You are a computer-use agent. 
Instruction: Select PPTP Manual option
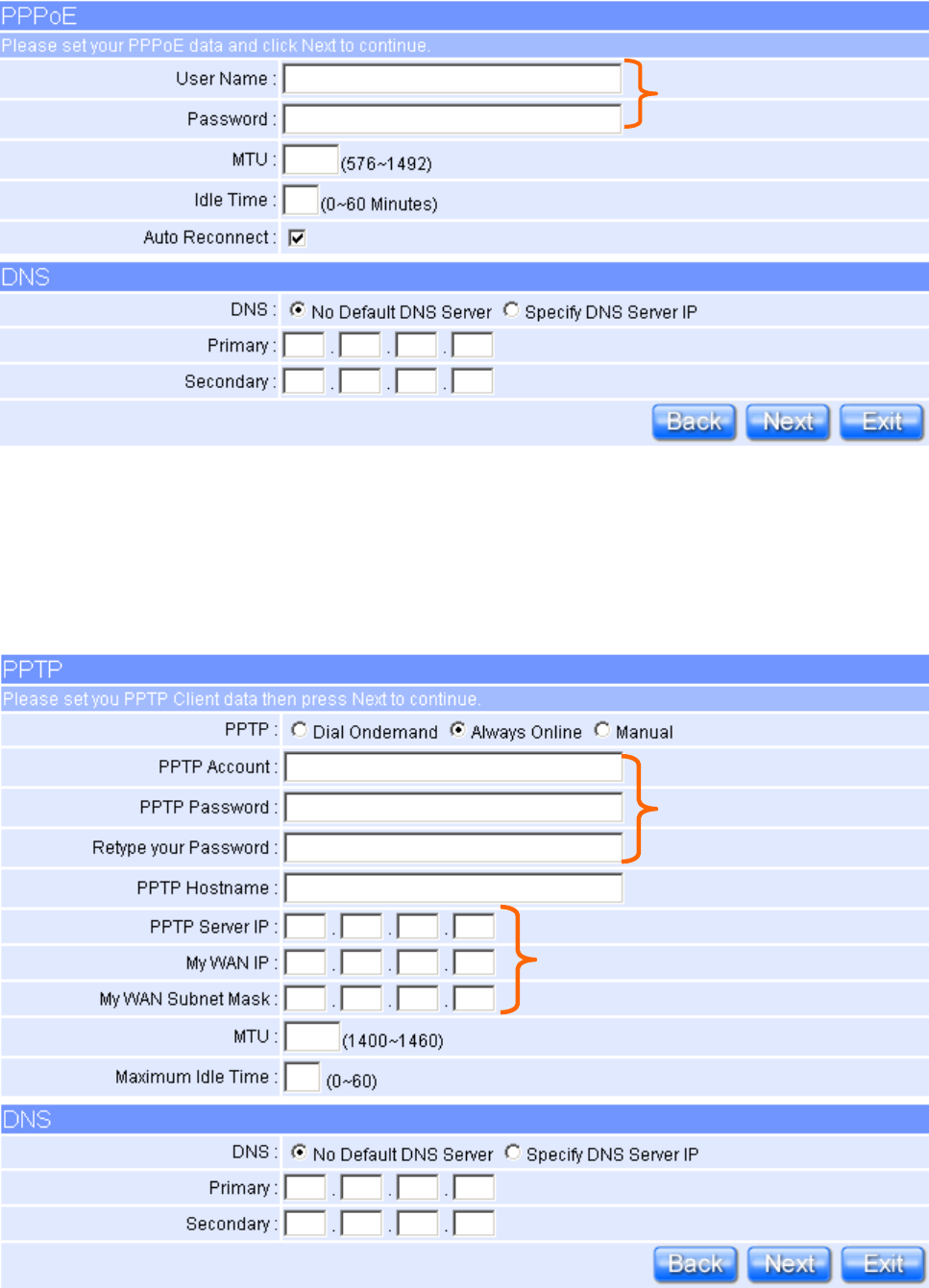[602, 730]
